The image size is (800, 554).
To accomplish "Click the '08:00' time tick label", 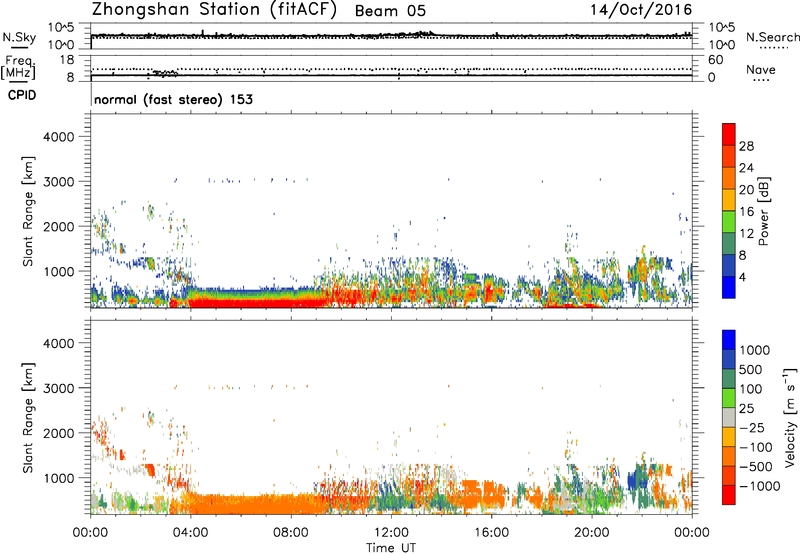I will [291, 533].
